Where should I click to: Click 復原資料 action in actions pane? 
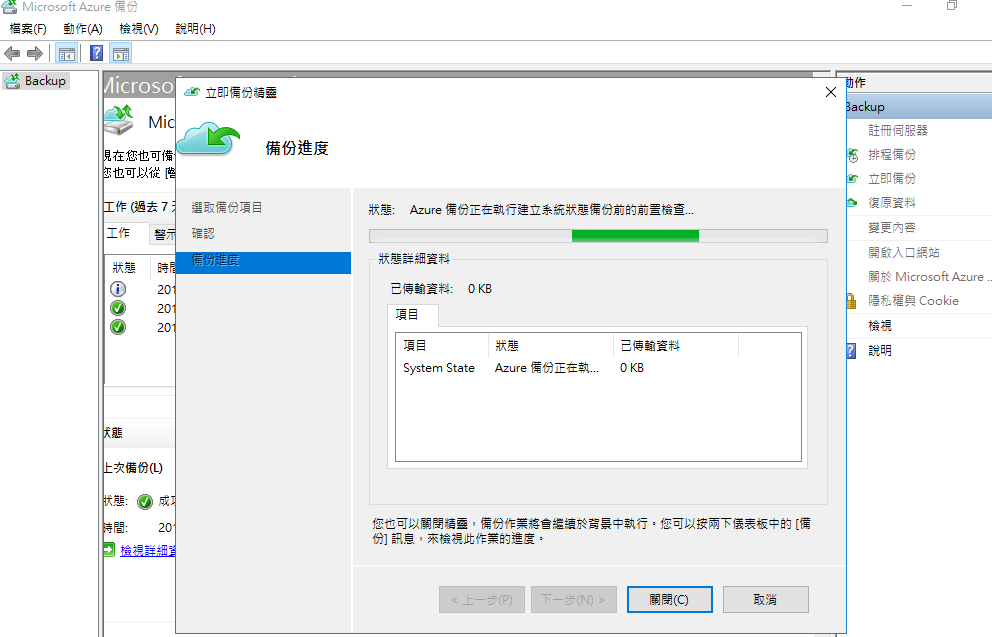pyautogui.click(x=892, y=203)
